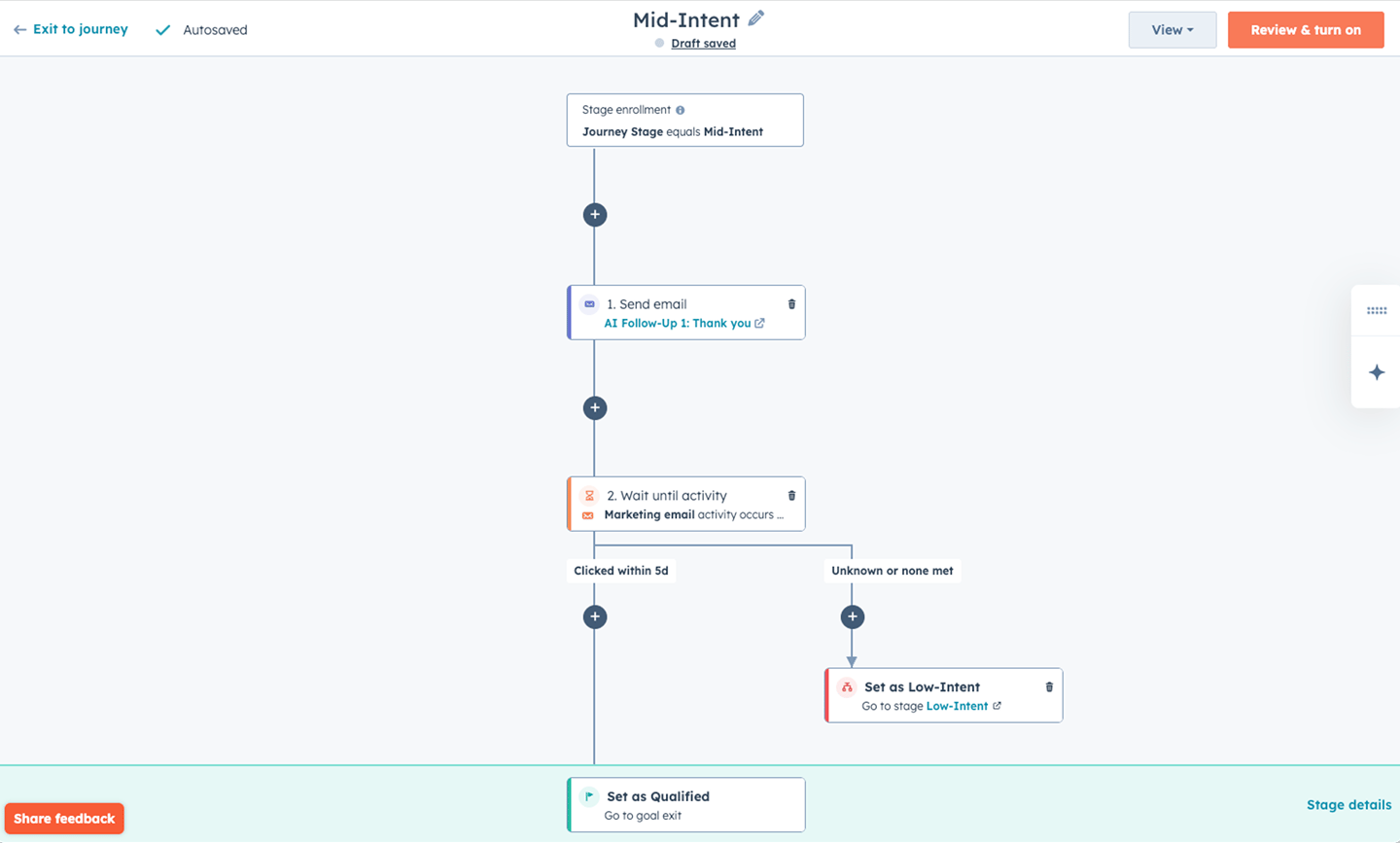Open AI Follow-Up 1 email via external link icon
1400x843 pixels.
click(761, 323)
